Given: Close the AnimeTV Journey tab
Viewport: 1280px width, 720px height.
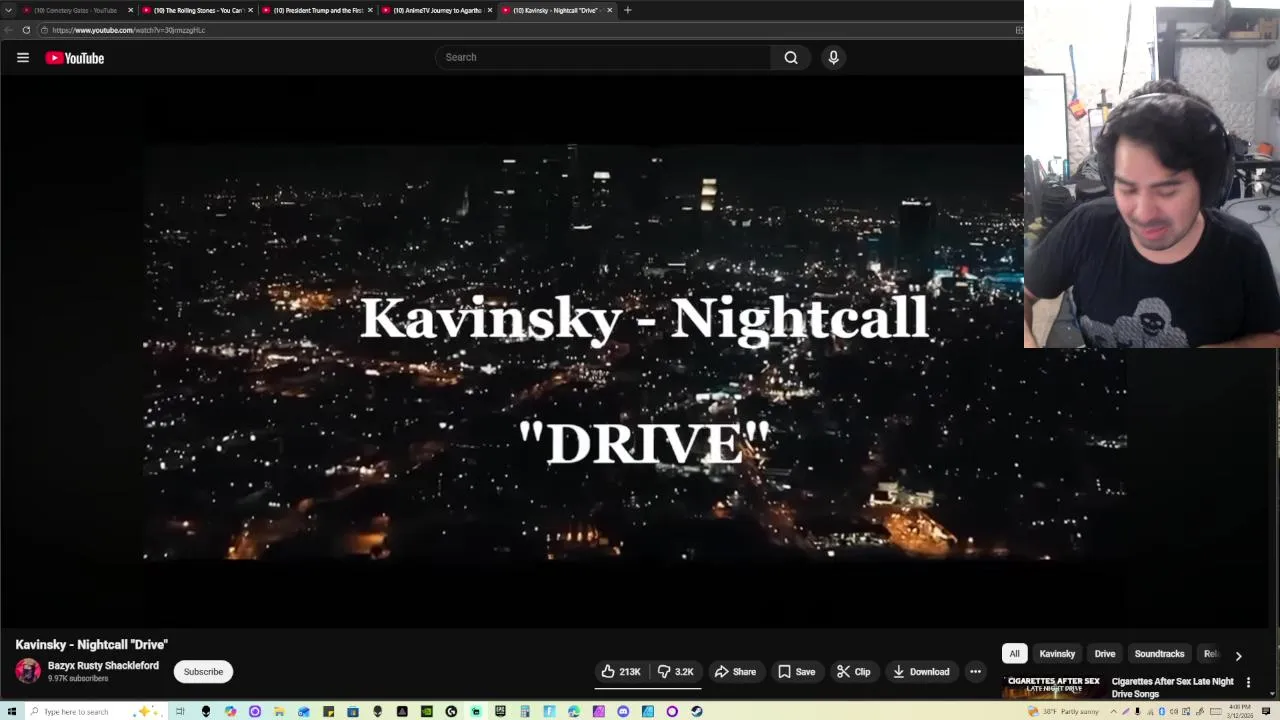Looking at the screenshot, I should tap(490, 10).
